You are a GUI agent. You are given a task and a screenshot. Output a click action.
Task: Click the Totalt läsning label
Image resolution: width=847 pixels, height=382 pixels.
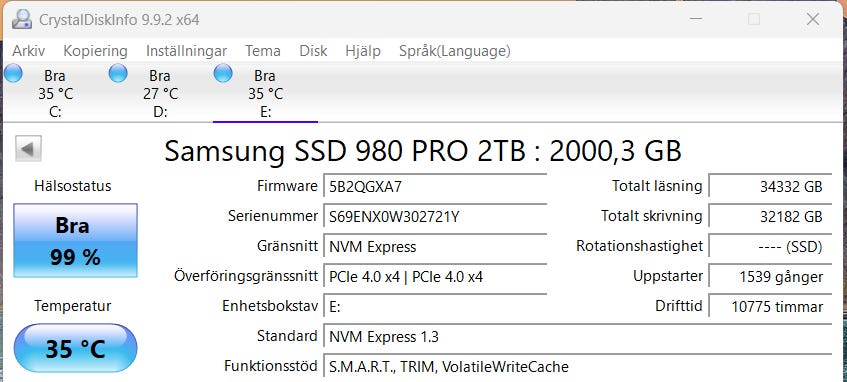[657, 186]
